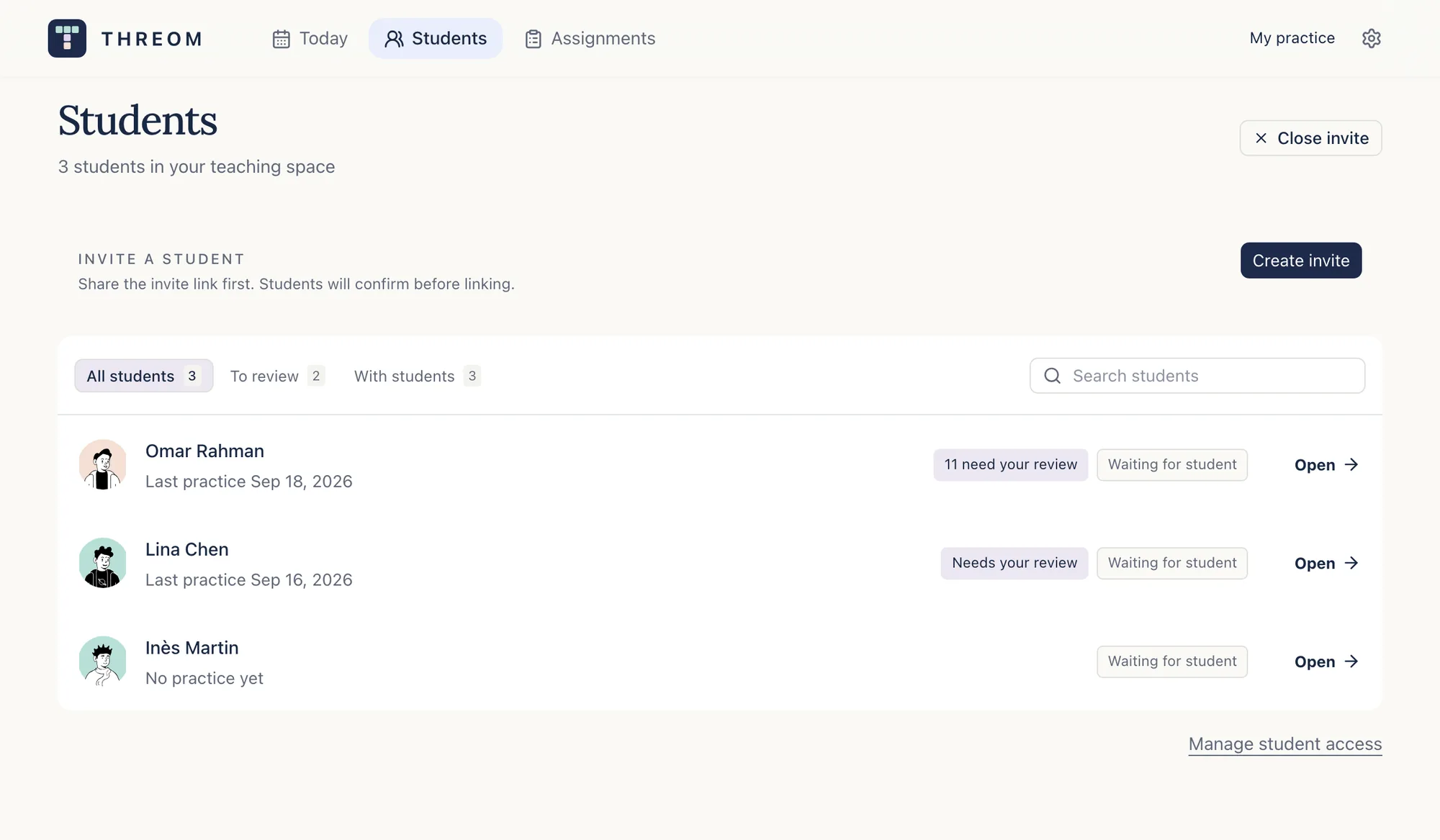Click Waiting for student badge for Omar Rahman
Viewport: 1440px width, 840px height.
coord(1171,465)
